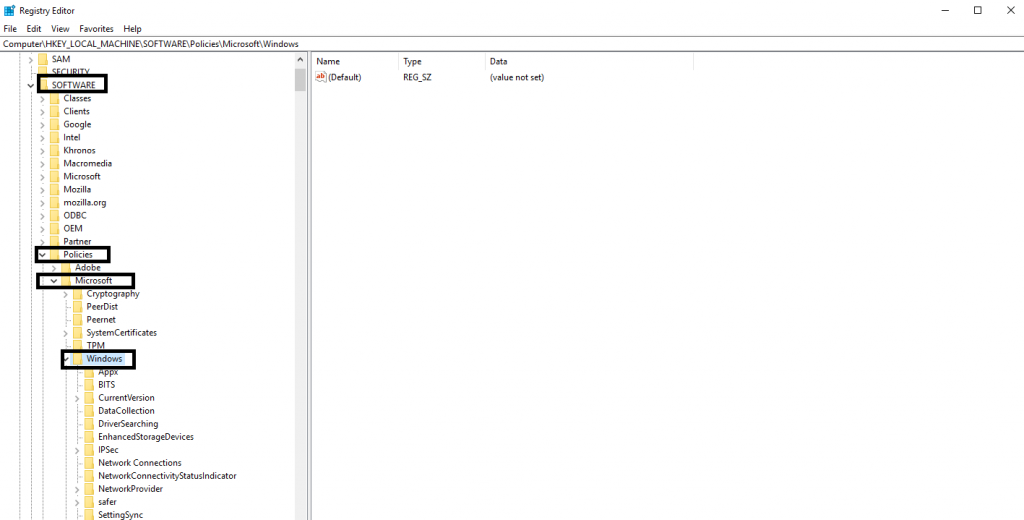Maximize the Registry Editor window
Image resolution: width=1024 pixels, height=520 pixels.
point(978,10)
